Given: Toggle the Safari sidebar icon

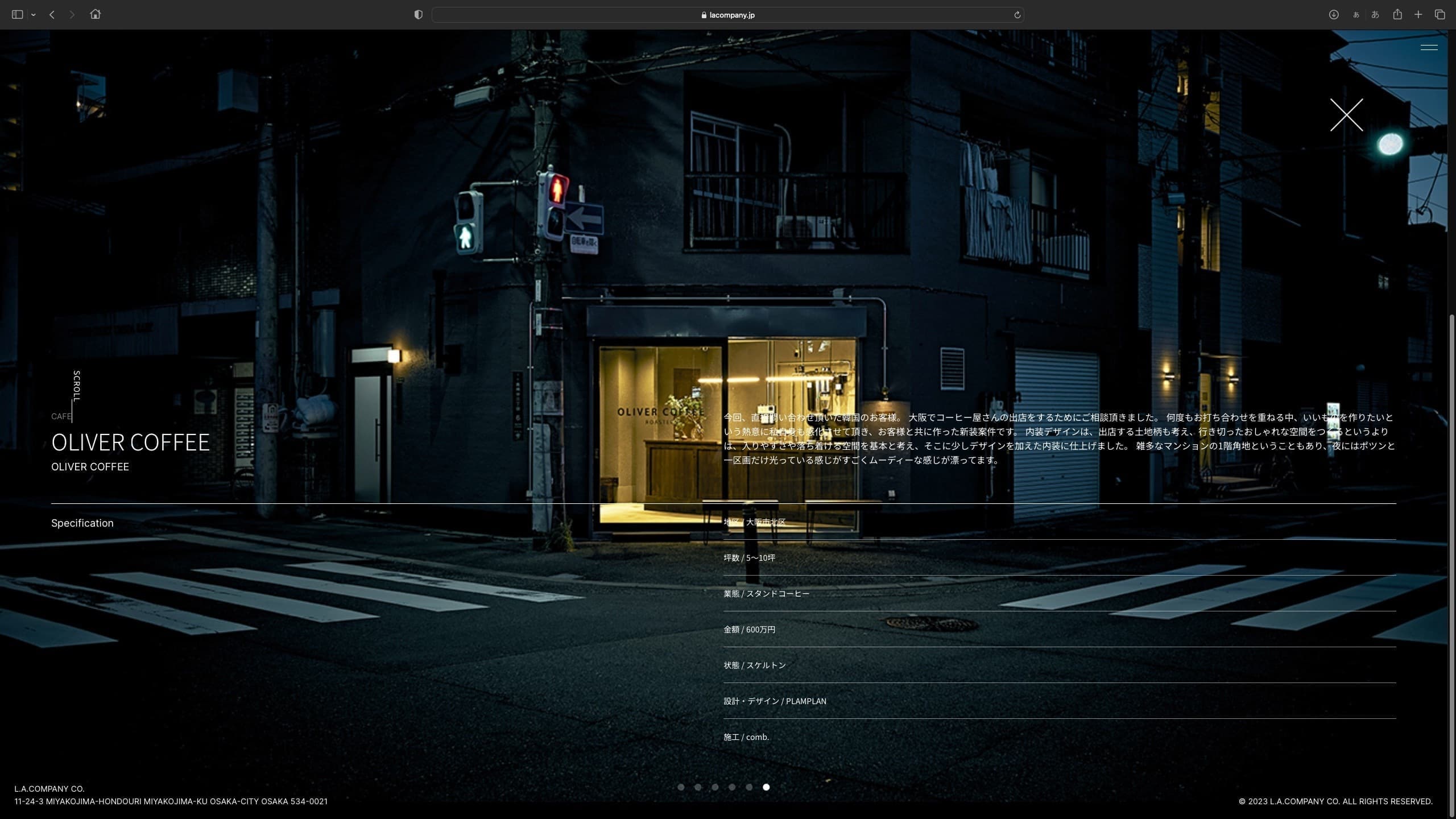Looking at the screenshot, I should pyautogui.click(x=17, y=15).
